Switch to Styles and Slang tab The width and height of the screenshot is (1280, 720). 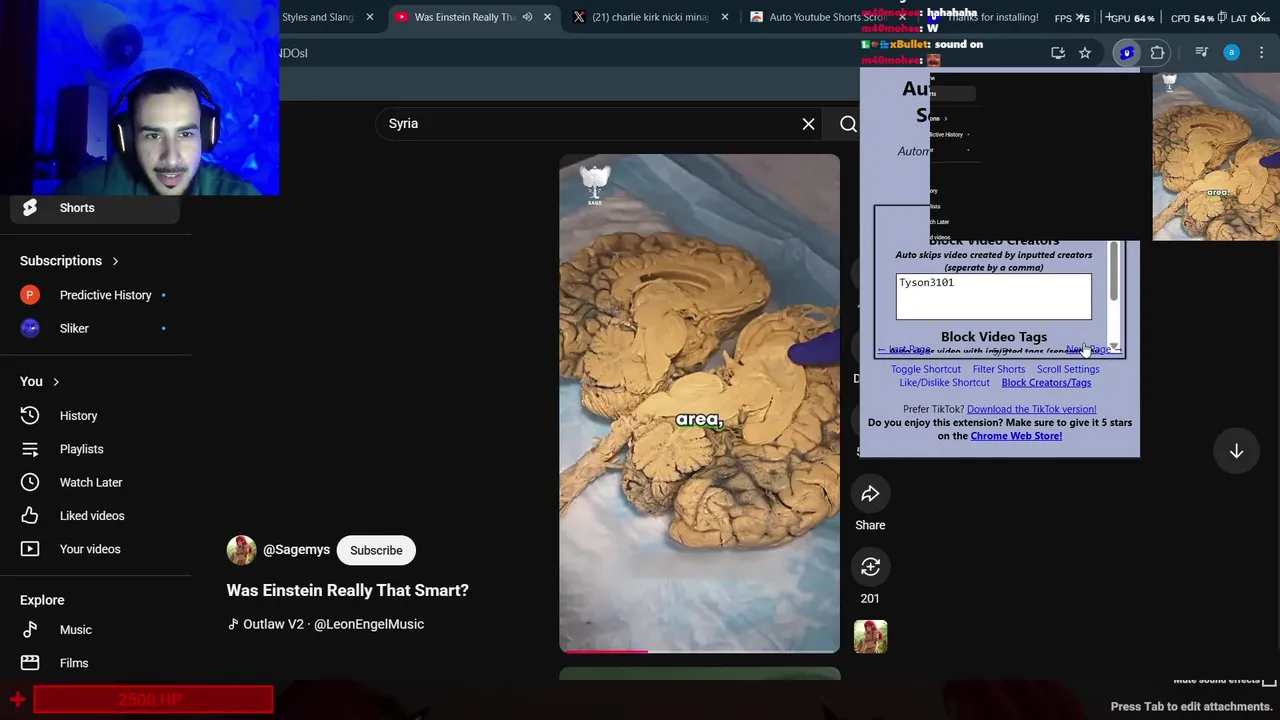[318, 17]
